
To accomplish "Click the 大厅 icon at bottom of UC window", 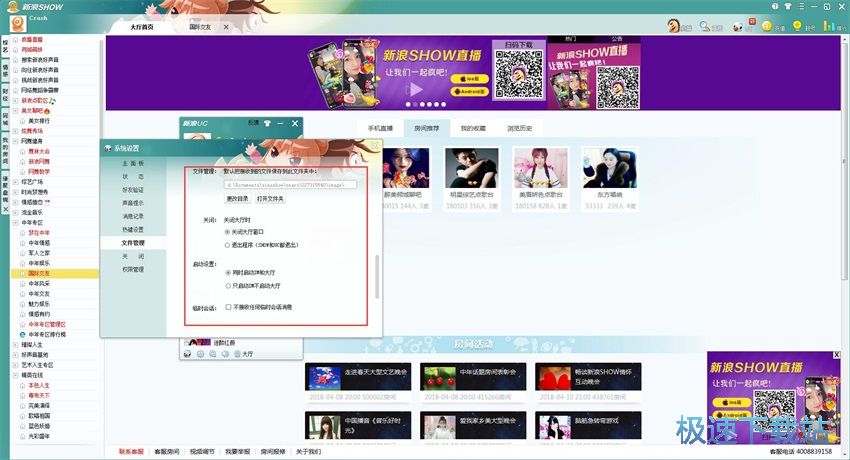I will point(237,354).
